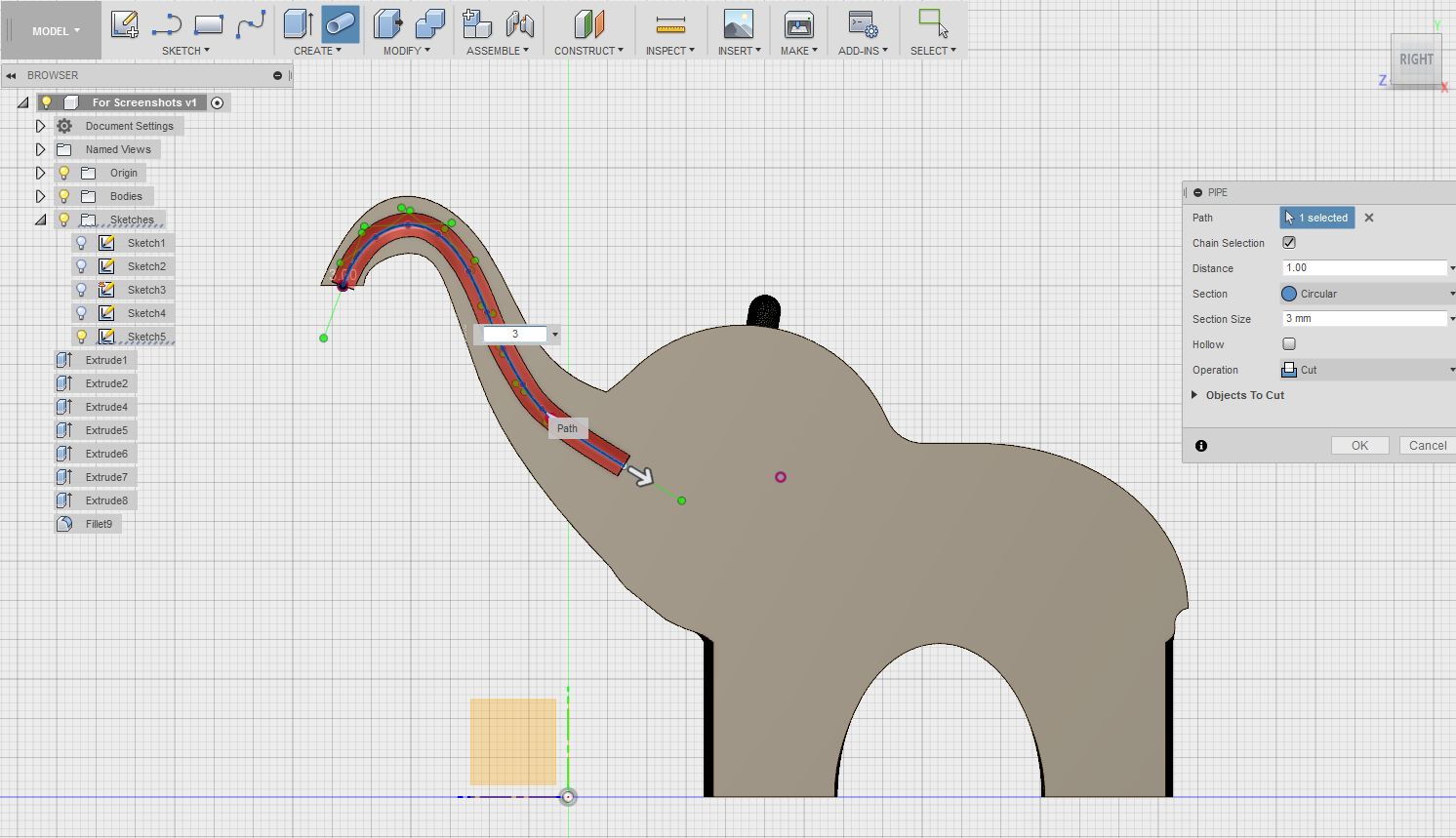This screenshot has height=838, width=1456.
Task: Open the dropdown arrow beside canvas value 3
Action: pyautogui.click(x=555, y=335)
